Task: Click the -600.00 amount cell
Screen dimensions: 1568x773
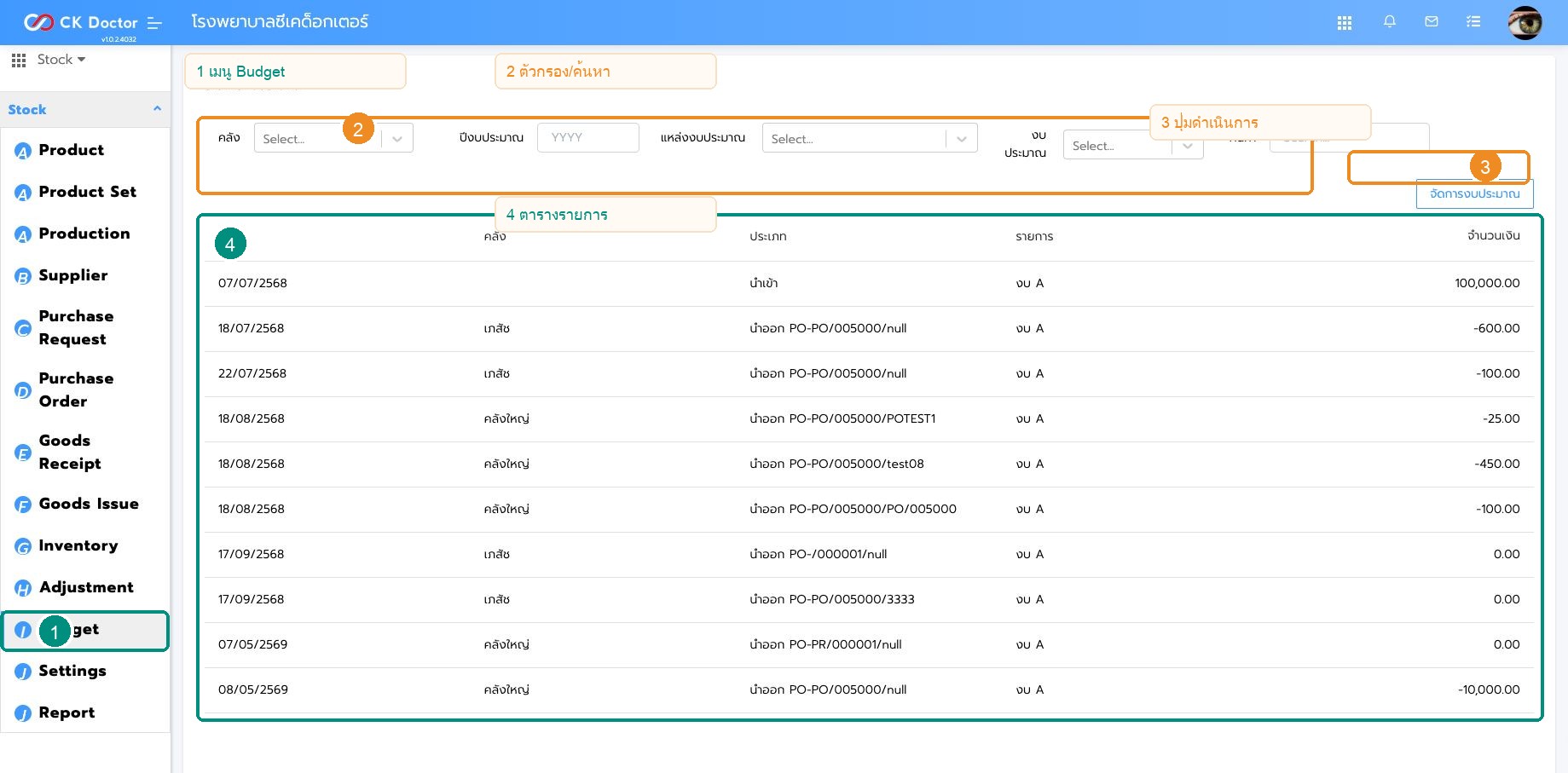Action: click(x=1496, y=328)
